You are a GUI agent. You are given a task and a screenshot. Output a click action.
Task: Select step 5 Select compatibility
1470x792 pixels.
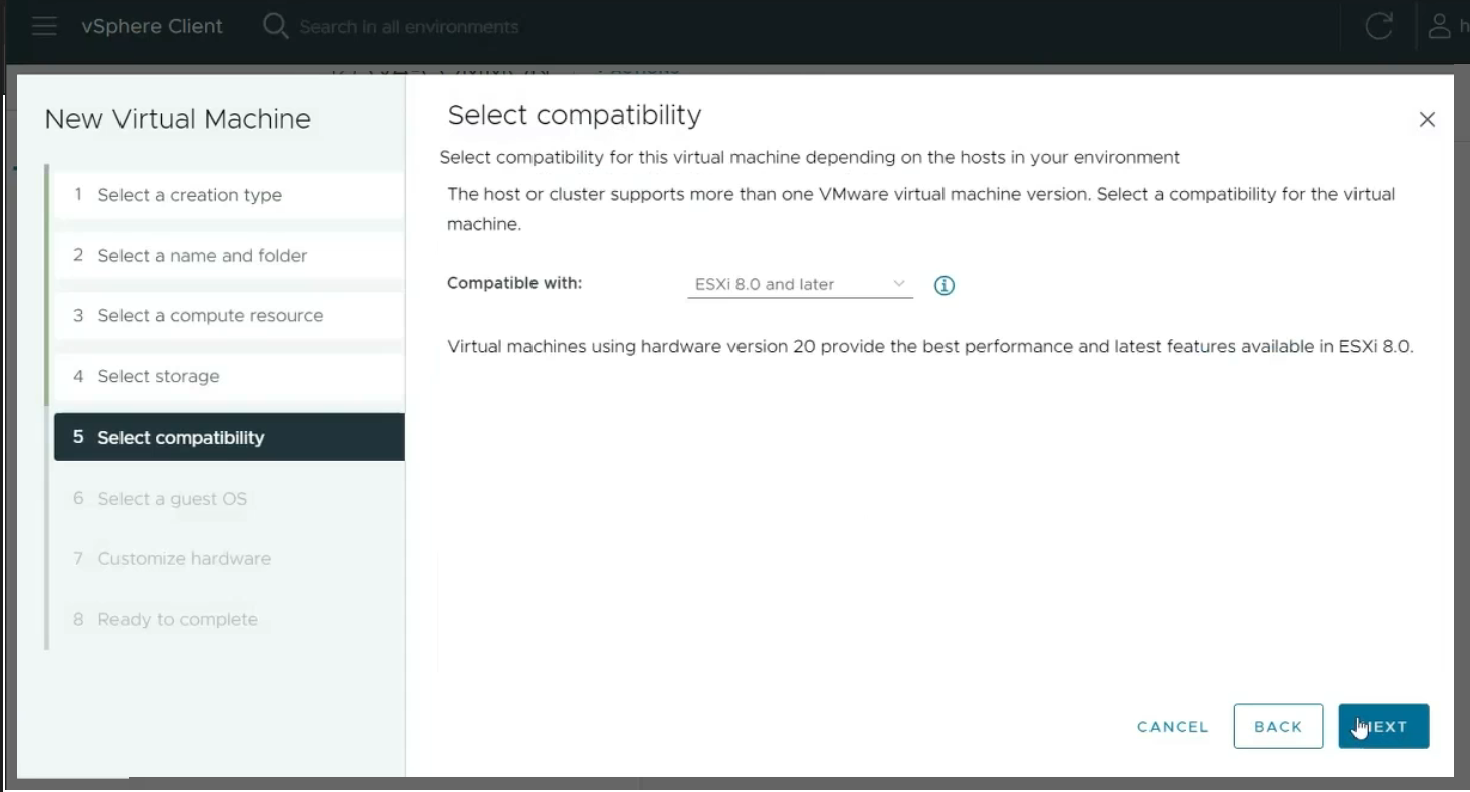180,438
